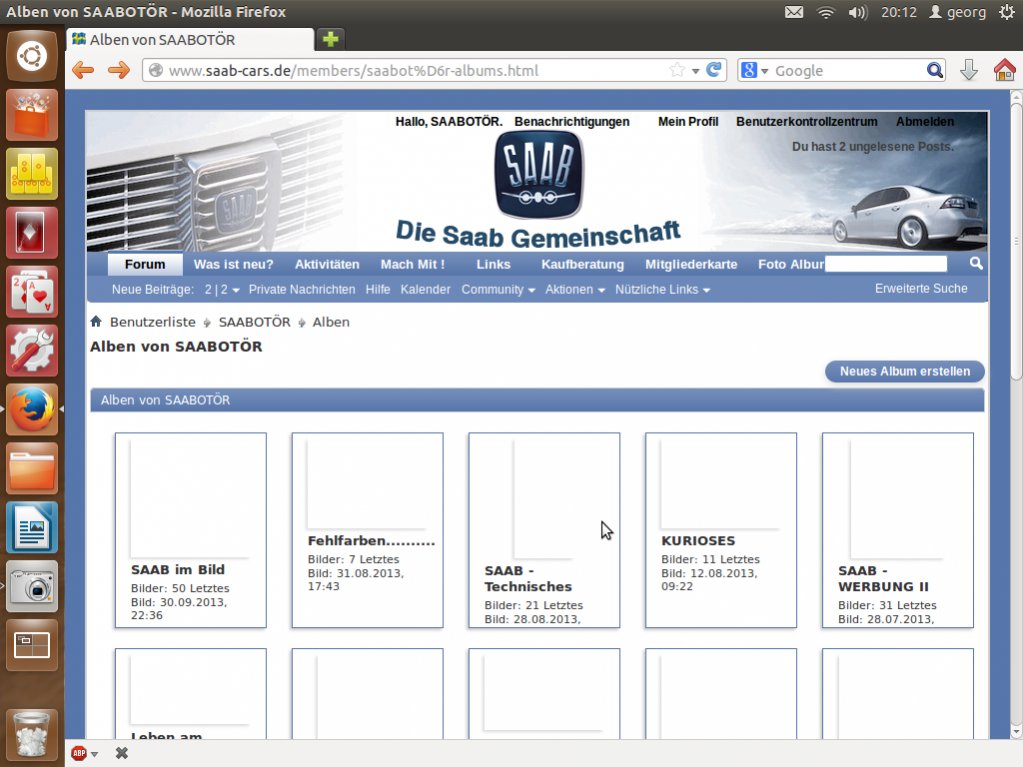Open Ubuntu Software Center launcher icon

tap(32, 115)
